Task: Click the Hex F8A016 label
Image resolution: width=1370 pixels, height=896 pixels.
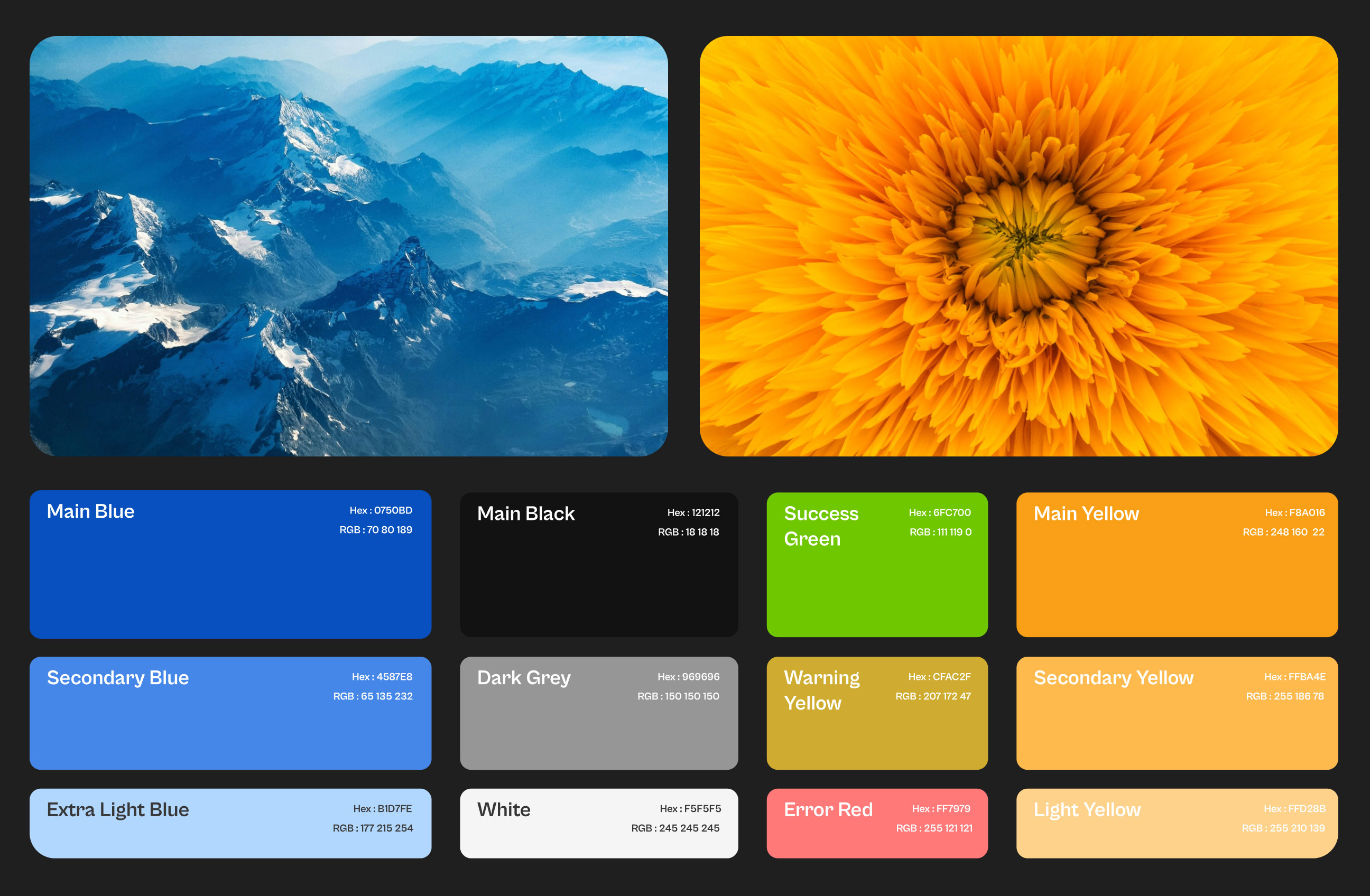Action: point(1294,513)
